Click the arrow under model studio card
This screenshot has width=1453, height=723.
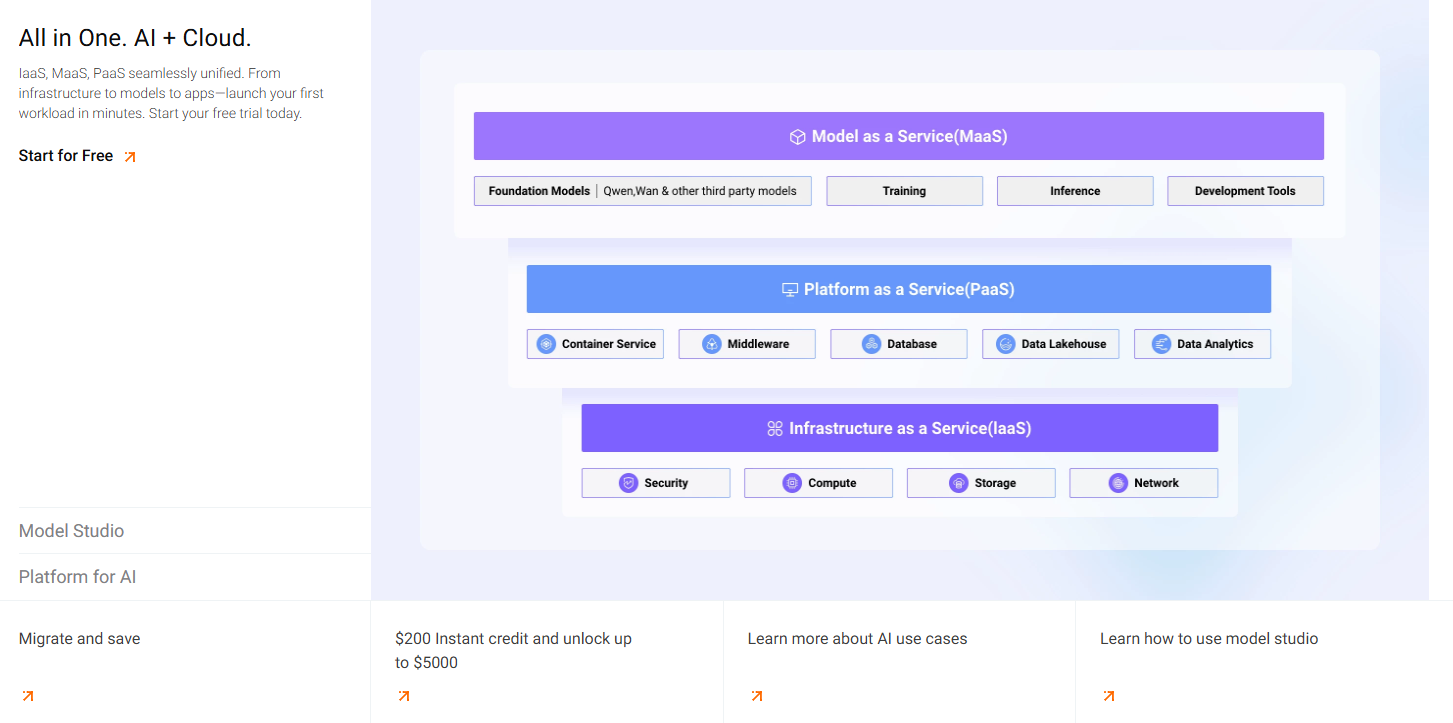pos(1109,696)
